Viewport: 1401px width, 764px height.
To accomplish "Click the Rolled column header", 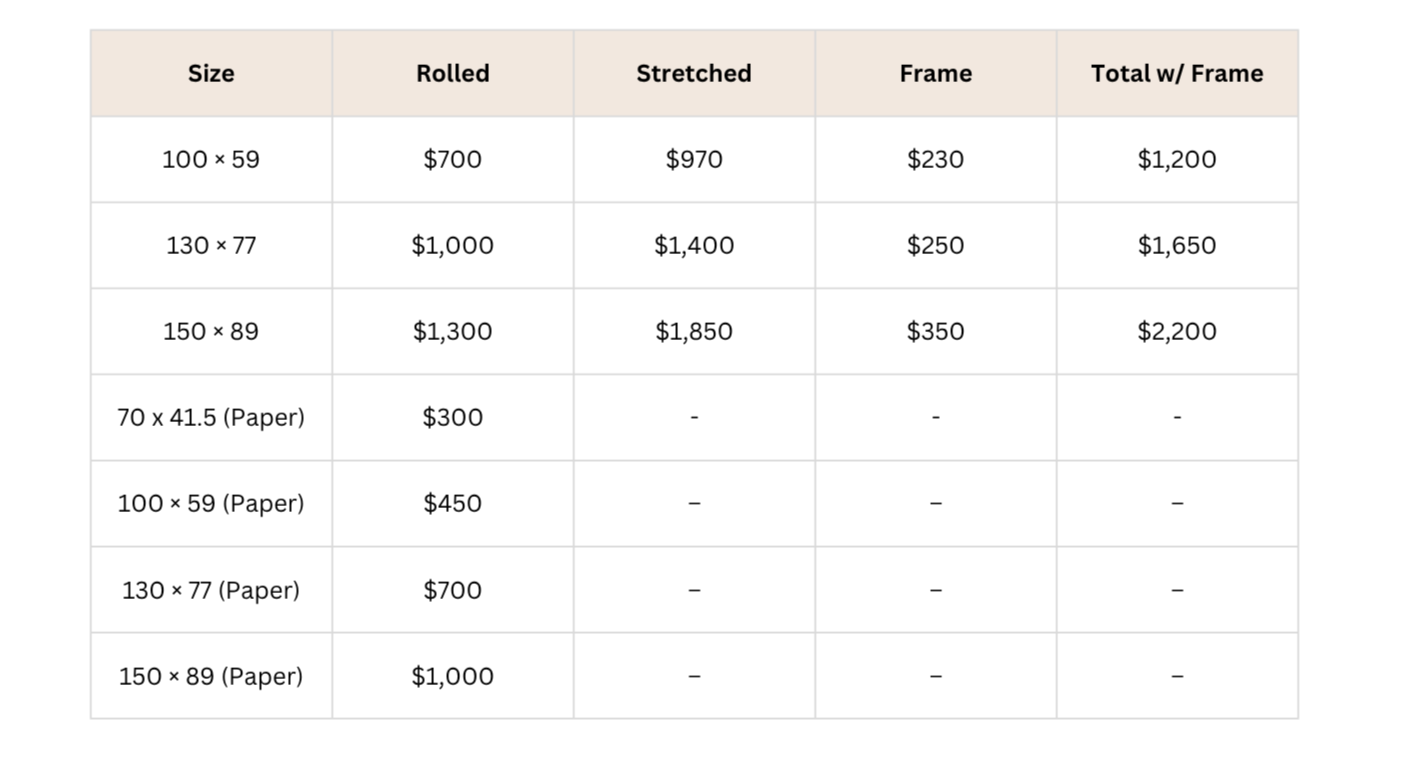I will coord(453,74).
